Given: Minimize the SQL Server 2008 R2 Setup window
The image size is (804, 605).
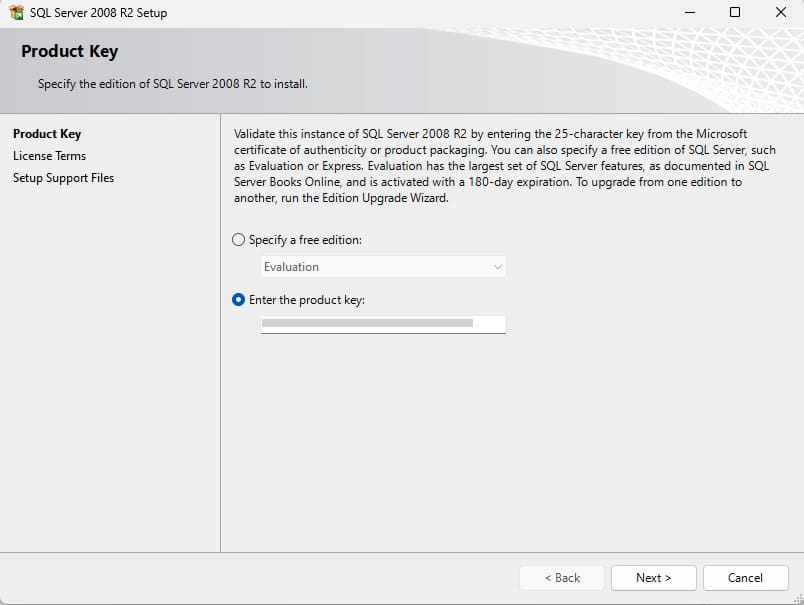Looking at the screenshot, I should tap(690, 13).
